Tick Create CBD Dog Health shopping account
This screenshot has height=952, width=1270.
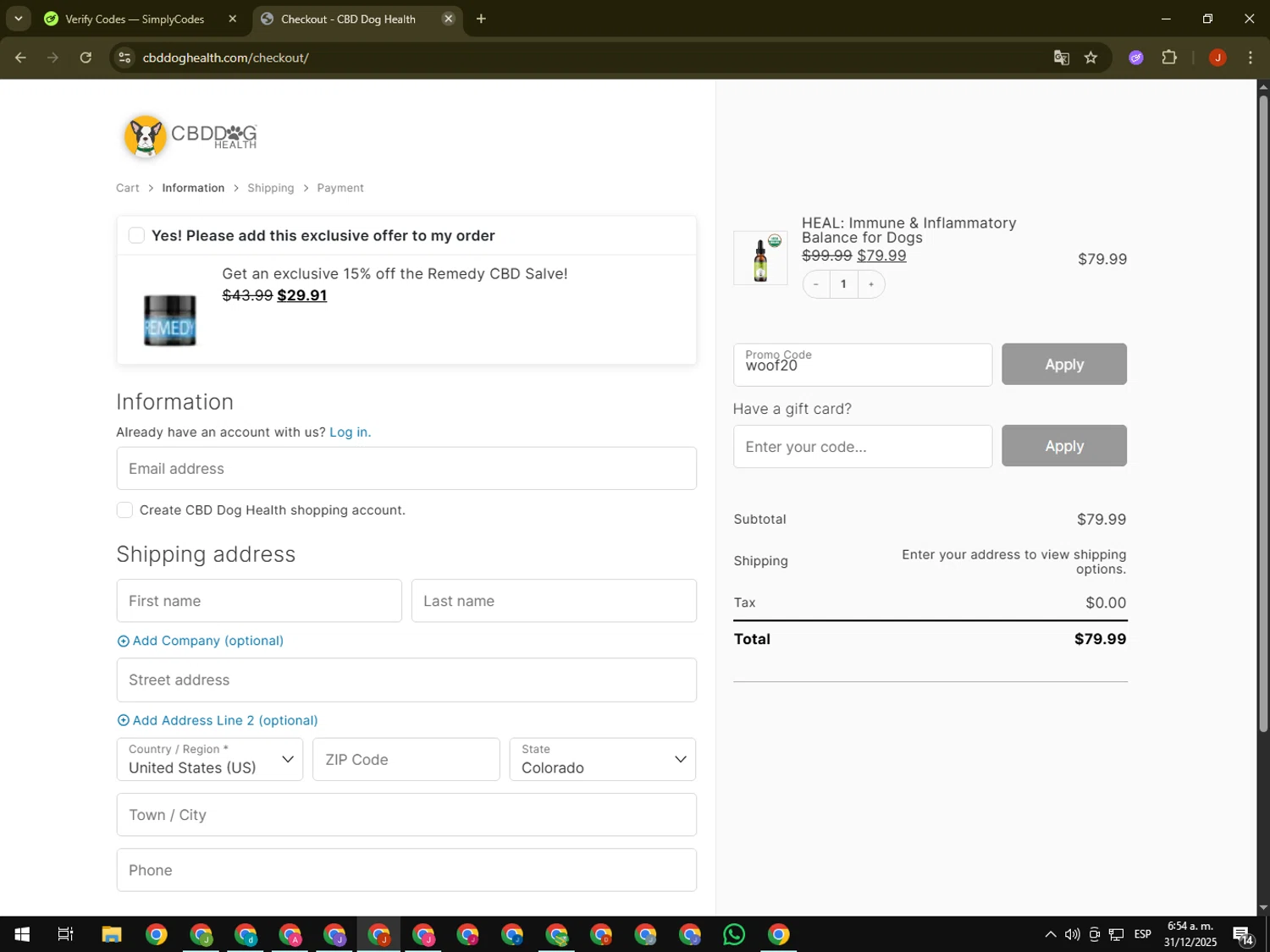click(124, 510)
